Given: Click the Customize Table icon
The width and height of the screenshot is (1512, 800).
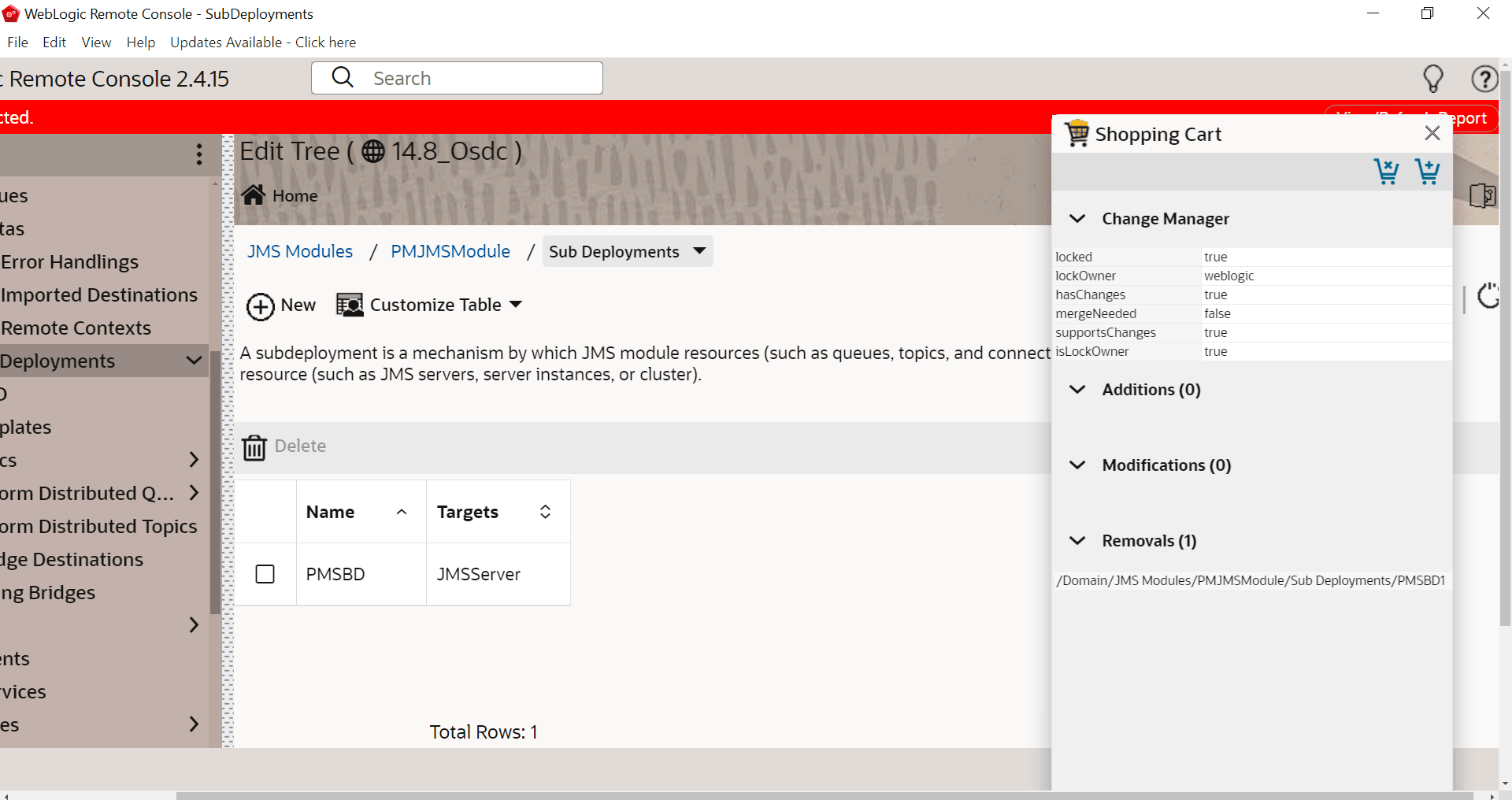Looking at the screenshot, I should (x=350, y=305).
